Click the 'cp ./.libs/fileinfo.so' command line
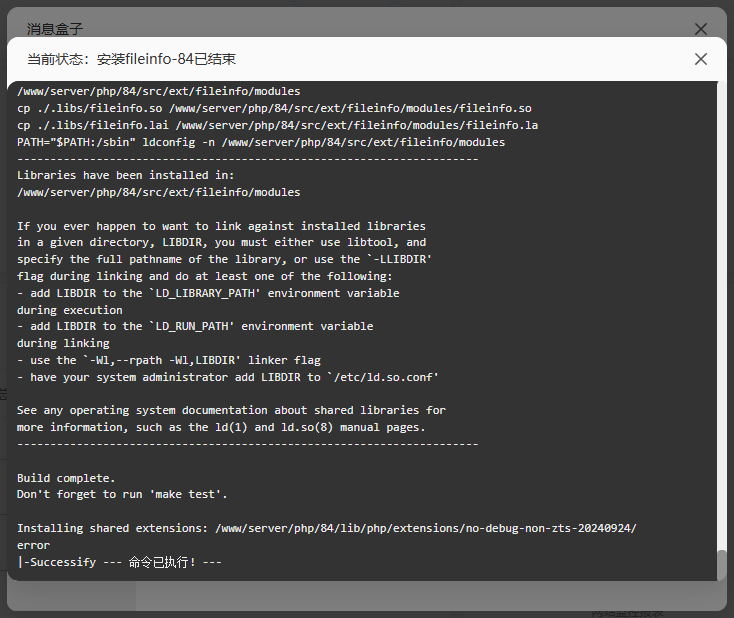 click(x=274, y=108)
